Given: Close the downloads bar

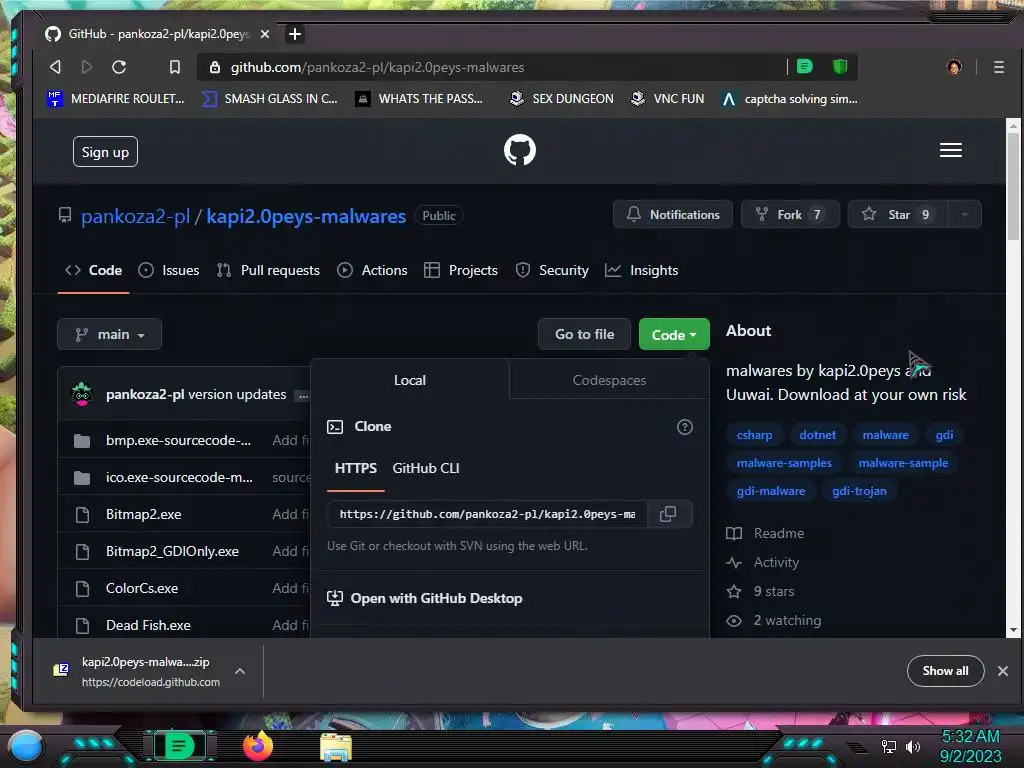Looking at the screenshot, I should 1002,671.
